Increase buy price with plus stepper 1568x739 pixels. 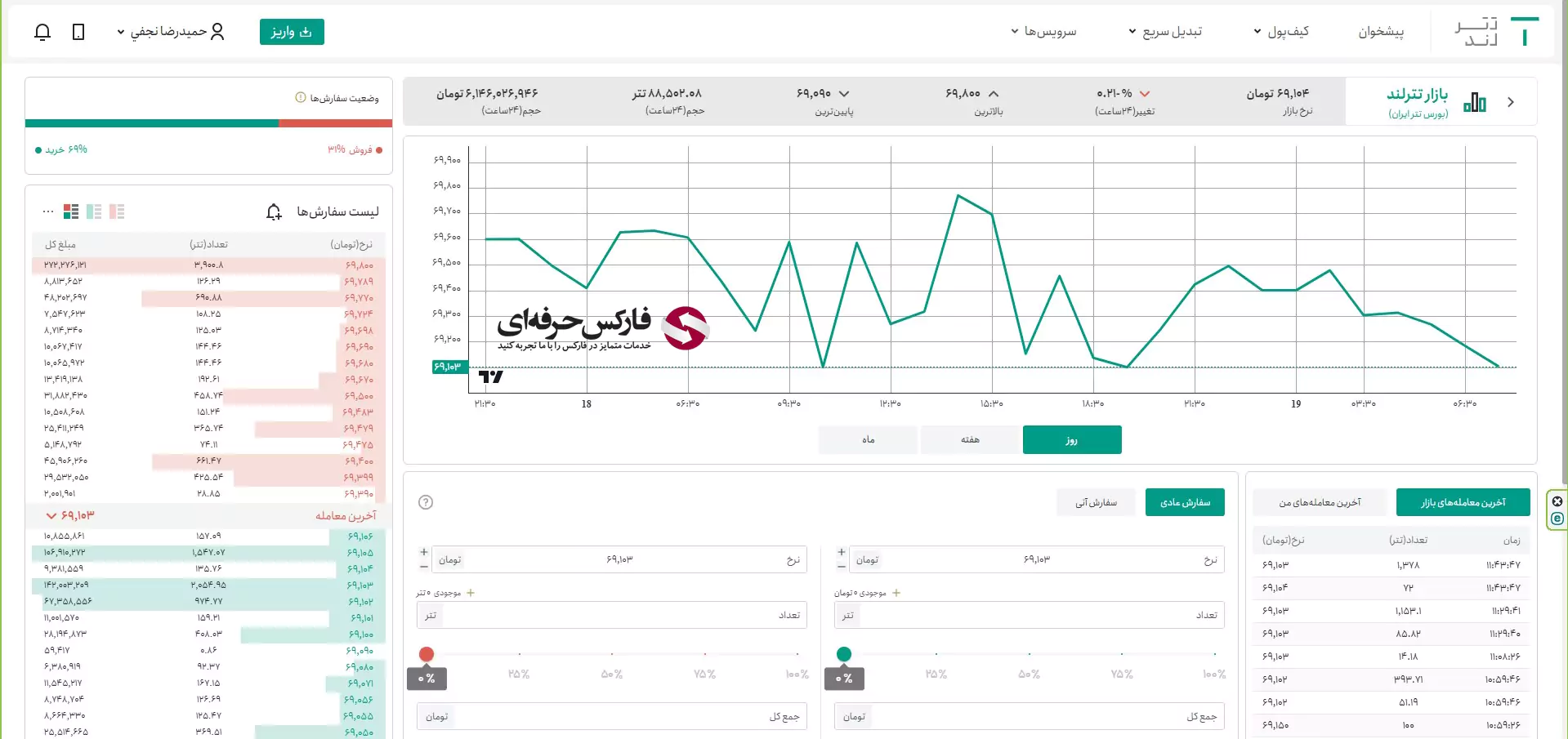tap(842, 553)
